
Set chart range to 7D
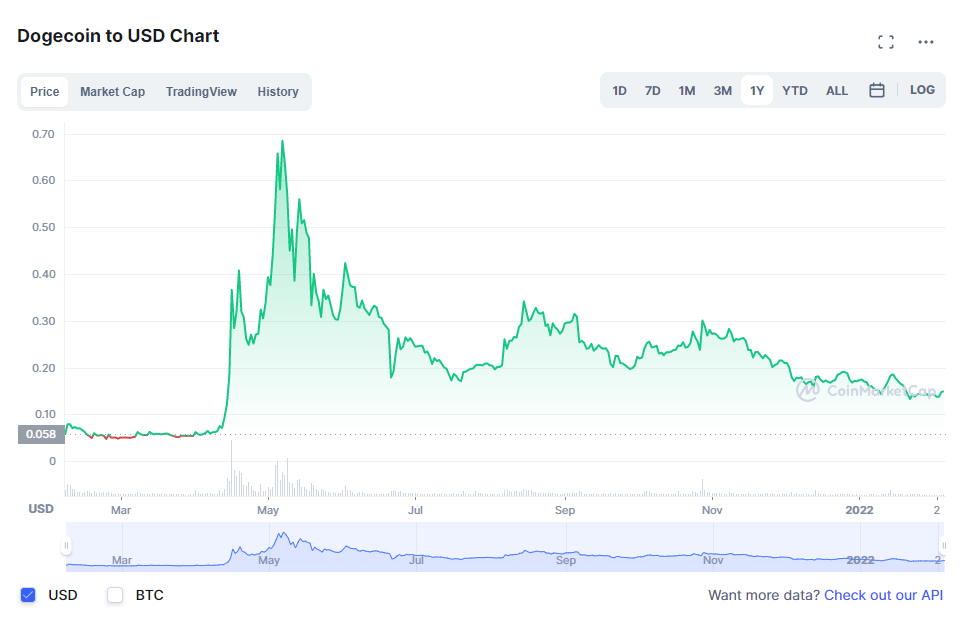click(652, 91)
